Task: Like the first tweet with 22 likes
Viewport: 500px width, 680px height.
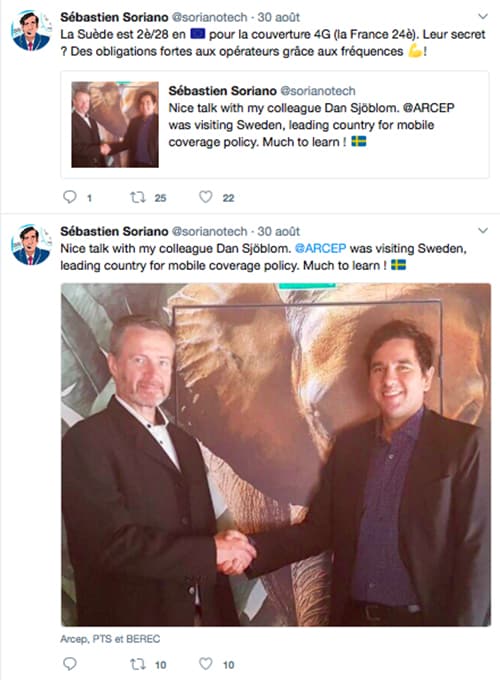Action: point(206,197)
